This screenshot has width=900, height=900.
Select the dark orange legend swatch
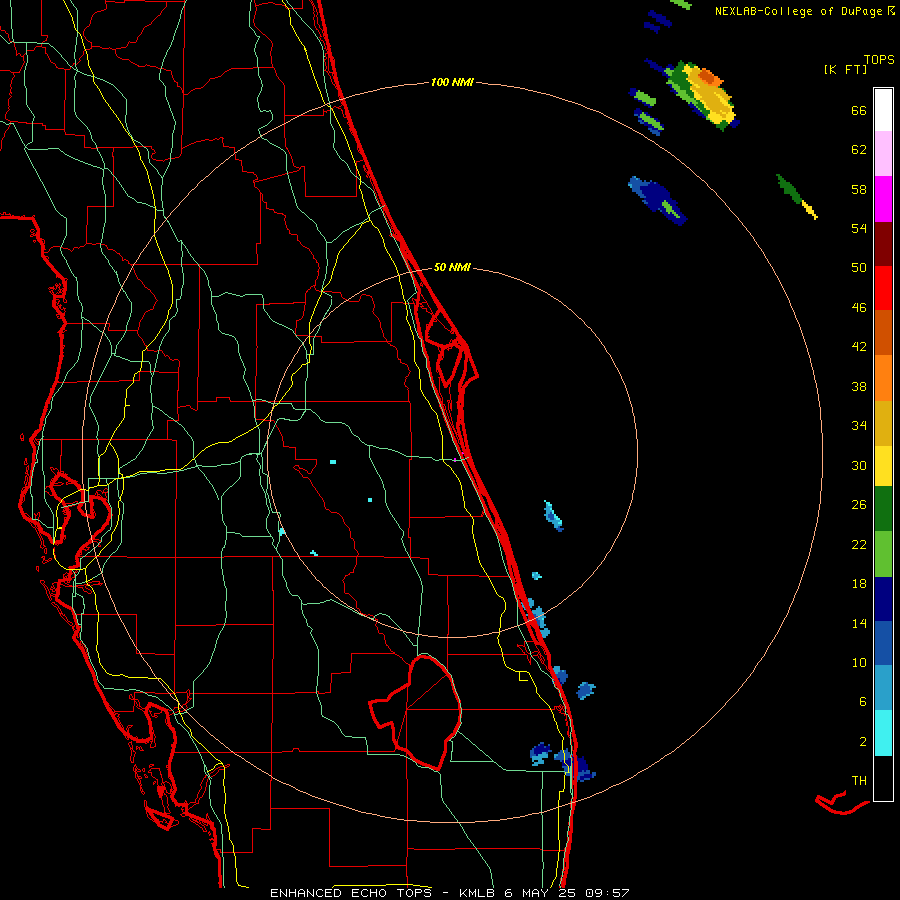click(x=883, y=332)
